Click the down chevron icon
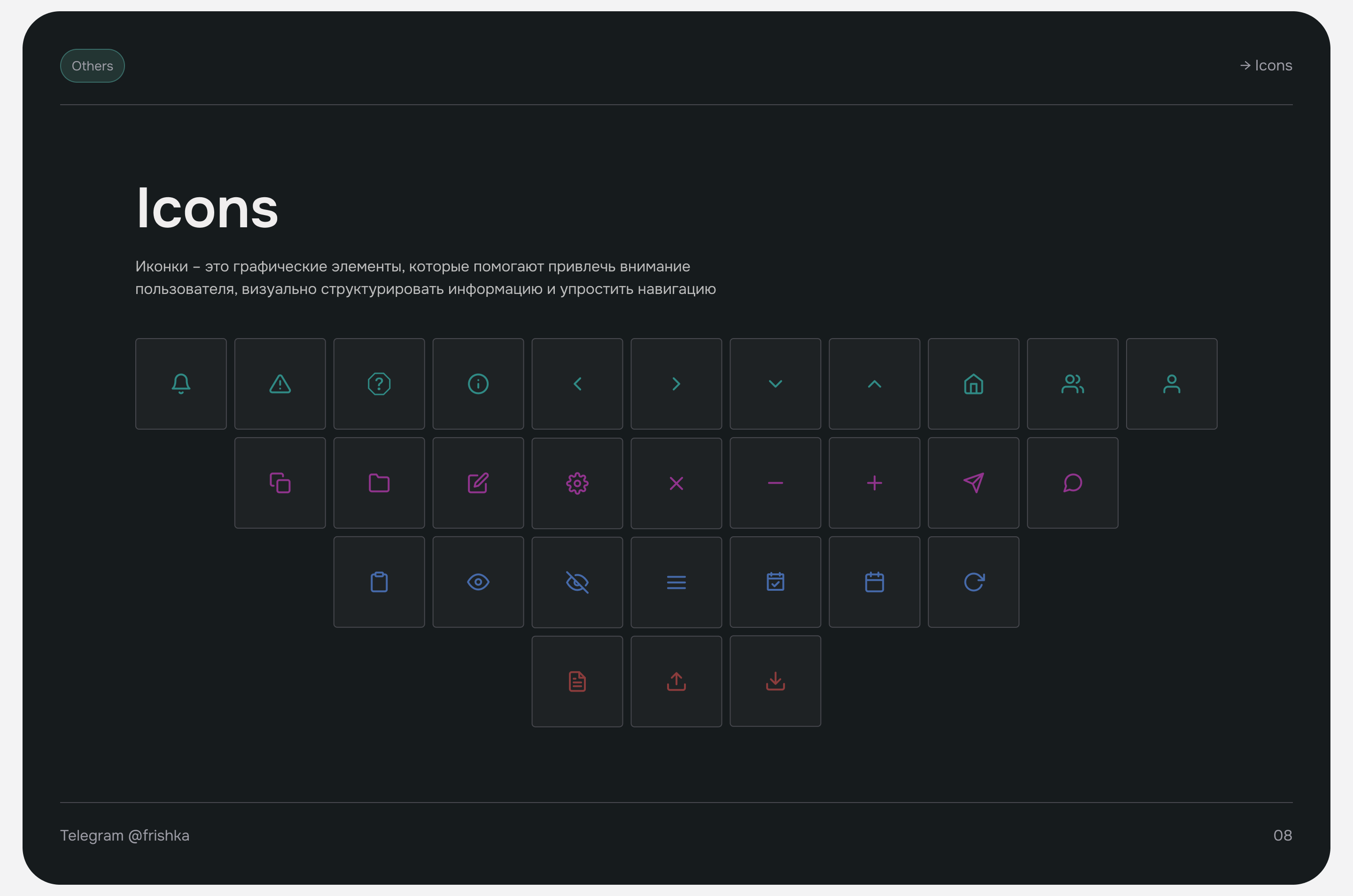Image resolution: width=1353 pixels, height=896 pixels. (x=775, y=383)
